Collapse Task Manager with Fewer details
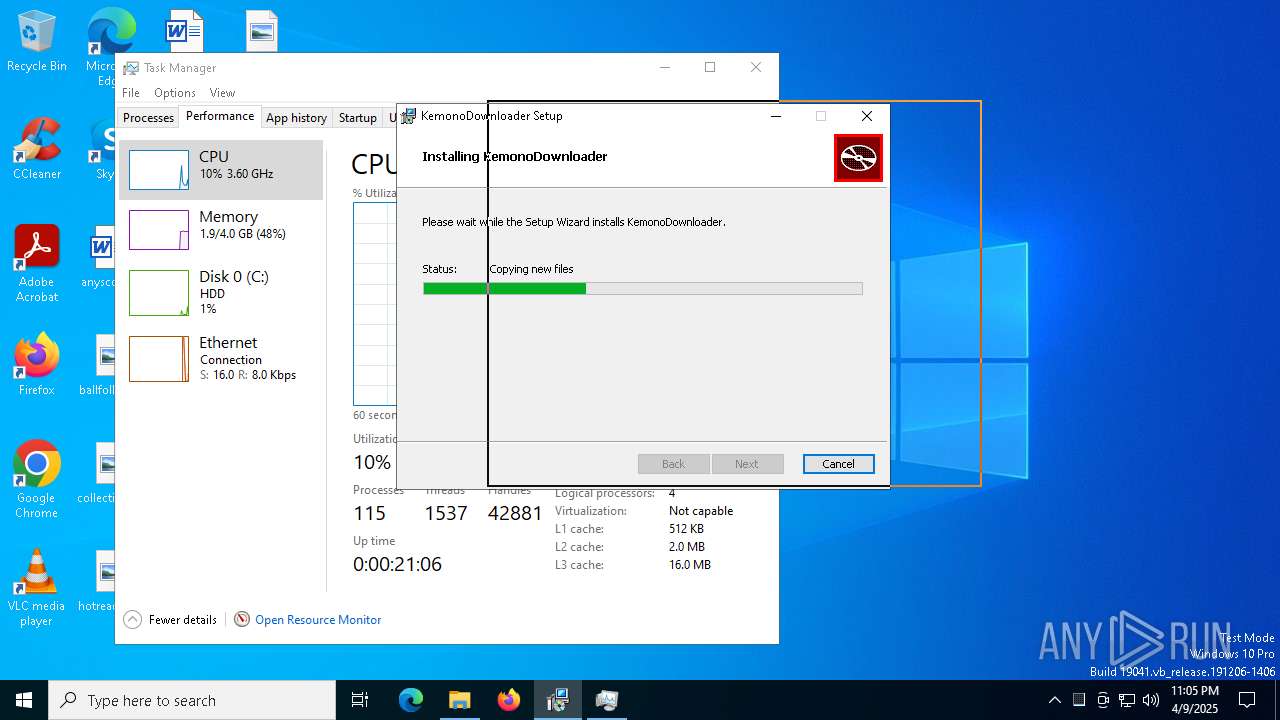The image size is (1280, 720). (x=170, y=620)
